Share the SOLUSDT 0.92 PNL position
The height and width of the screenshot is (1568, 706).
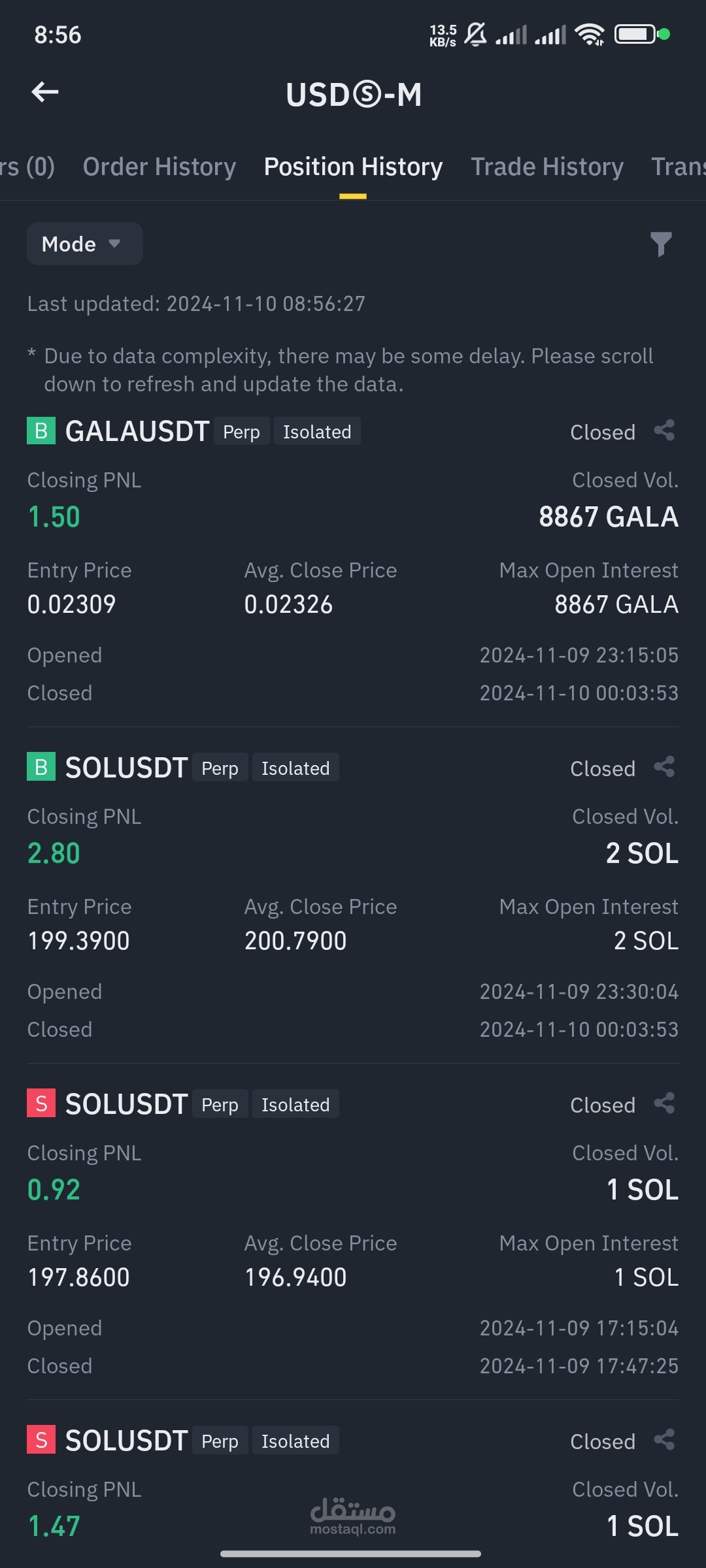point(664,1104)
